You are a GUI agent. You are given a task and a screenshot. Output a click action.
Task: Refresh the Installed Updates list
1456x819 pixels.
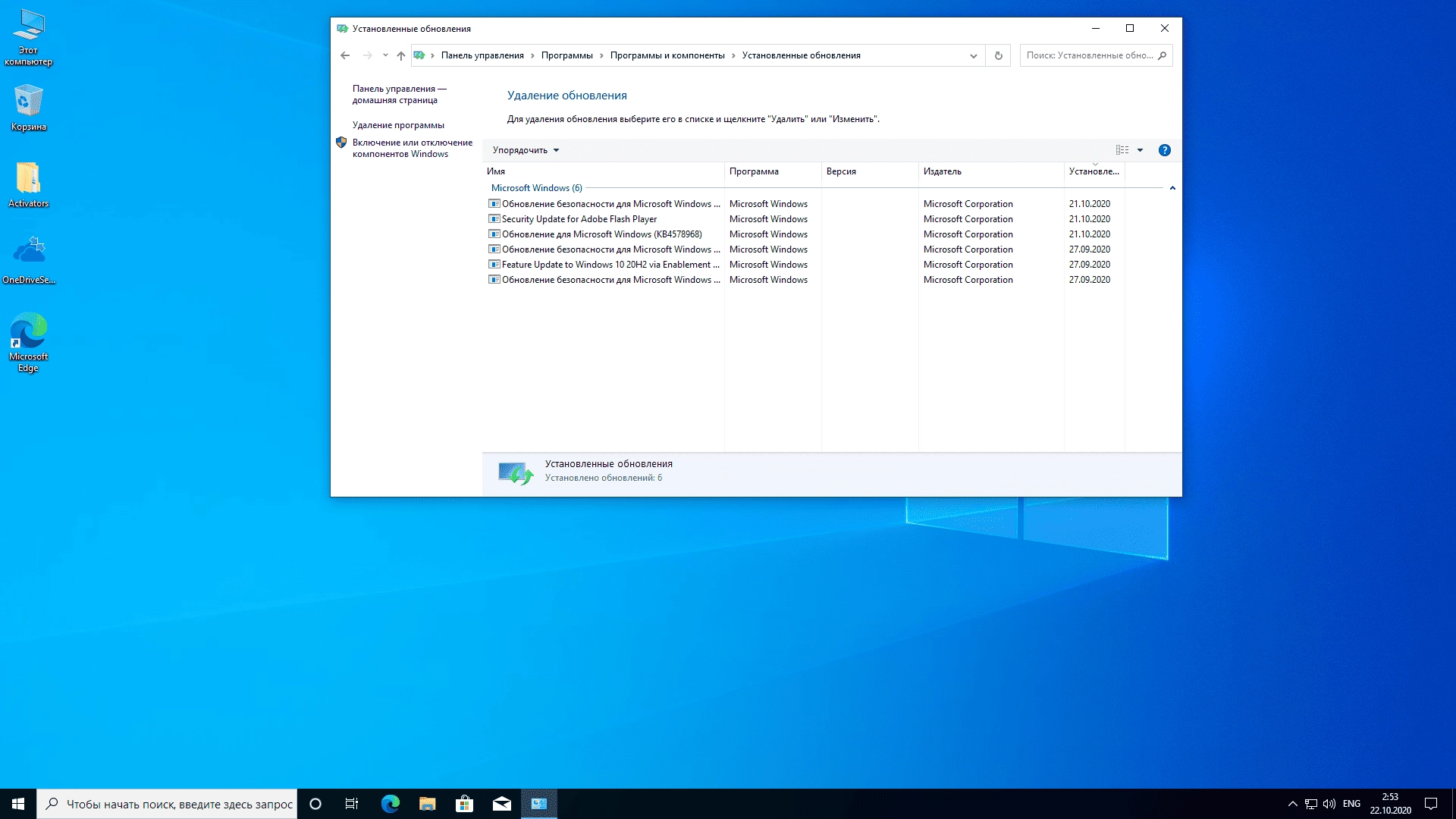click(x=998, y=55)
